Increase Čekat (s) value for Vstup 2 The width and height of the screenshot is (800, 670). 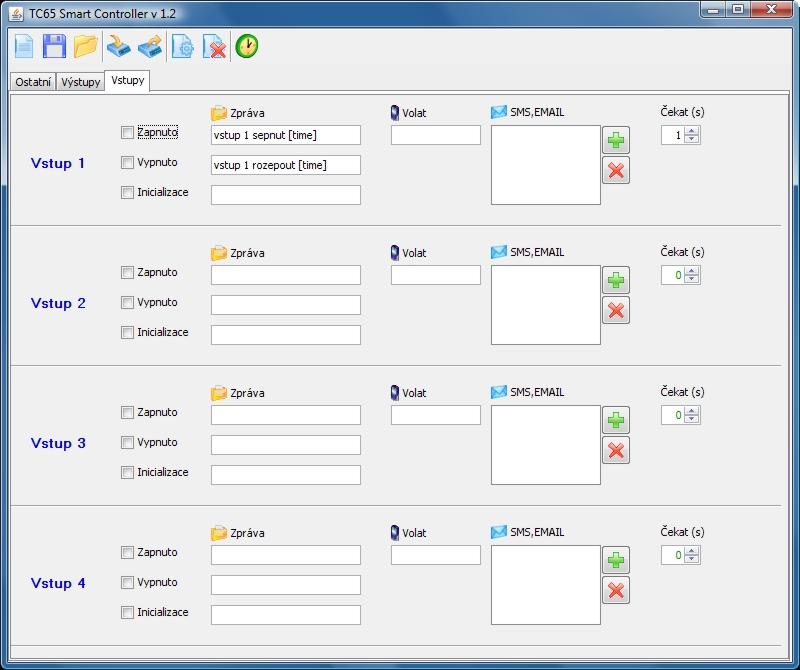[x=692, y=271]
